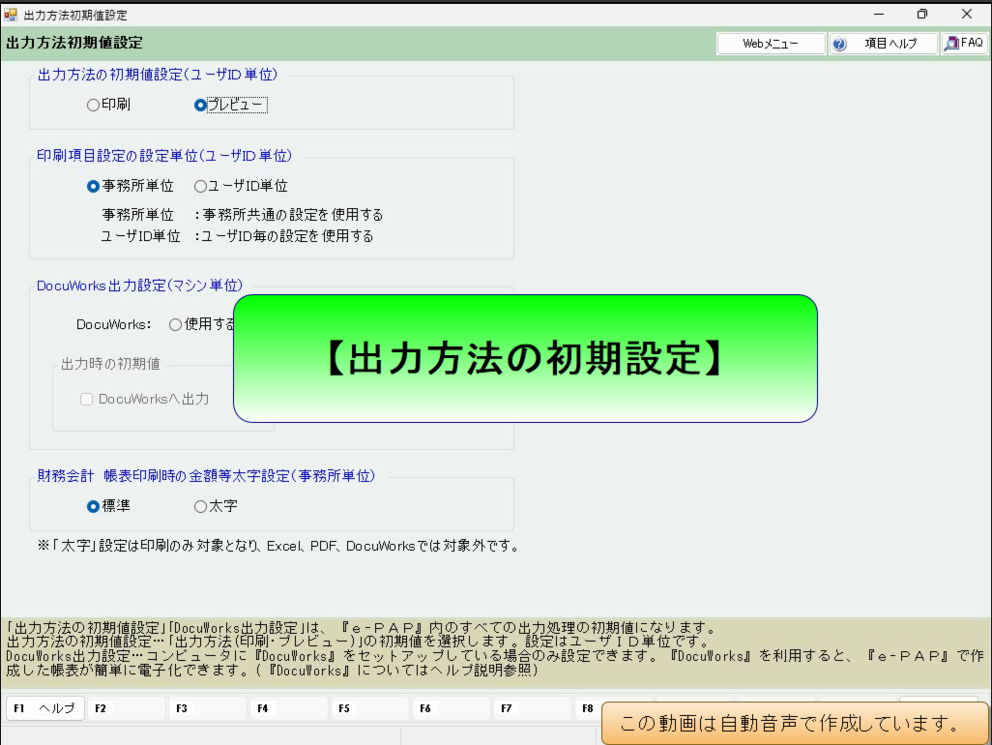Image resolution: width=992 pixels, height=745 pixels.
Task: Open the FAQ button
Action: coord(964,44)
